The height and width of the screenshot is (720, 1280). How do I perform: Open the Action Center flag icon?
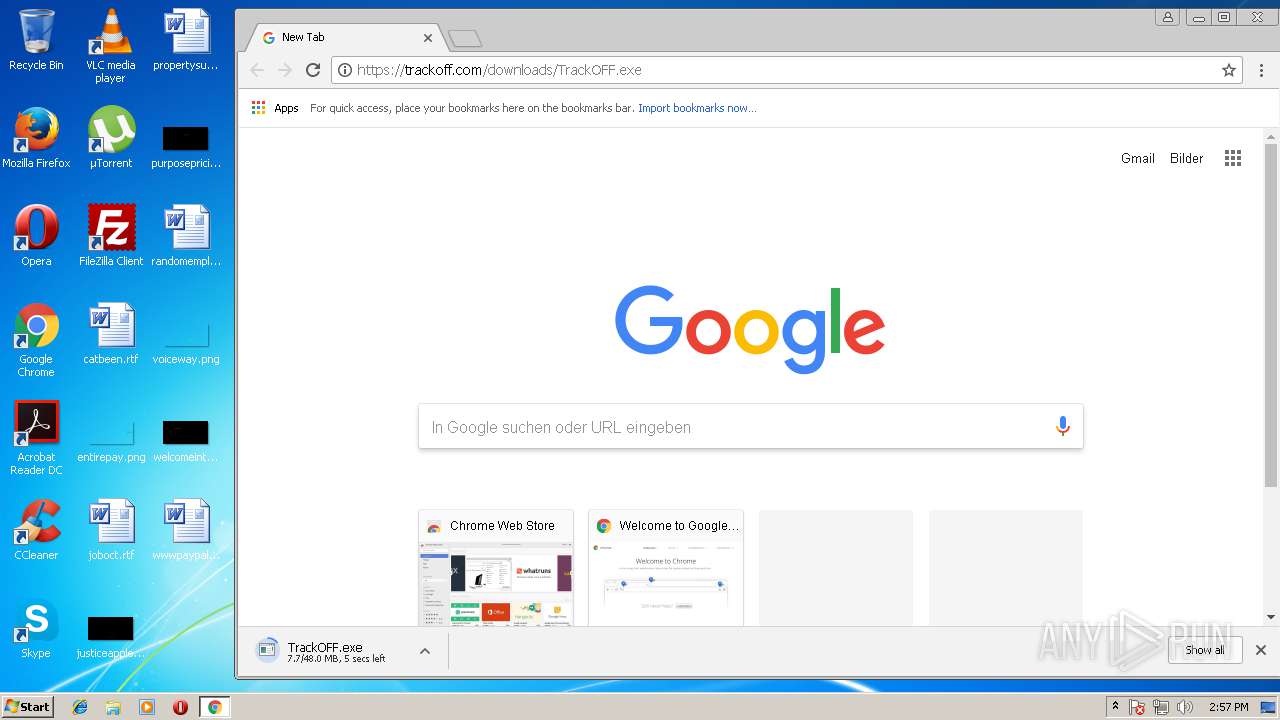pyautogui.click(x=1137, y=707)
